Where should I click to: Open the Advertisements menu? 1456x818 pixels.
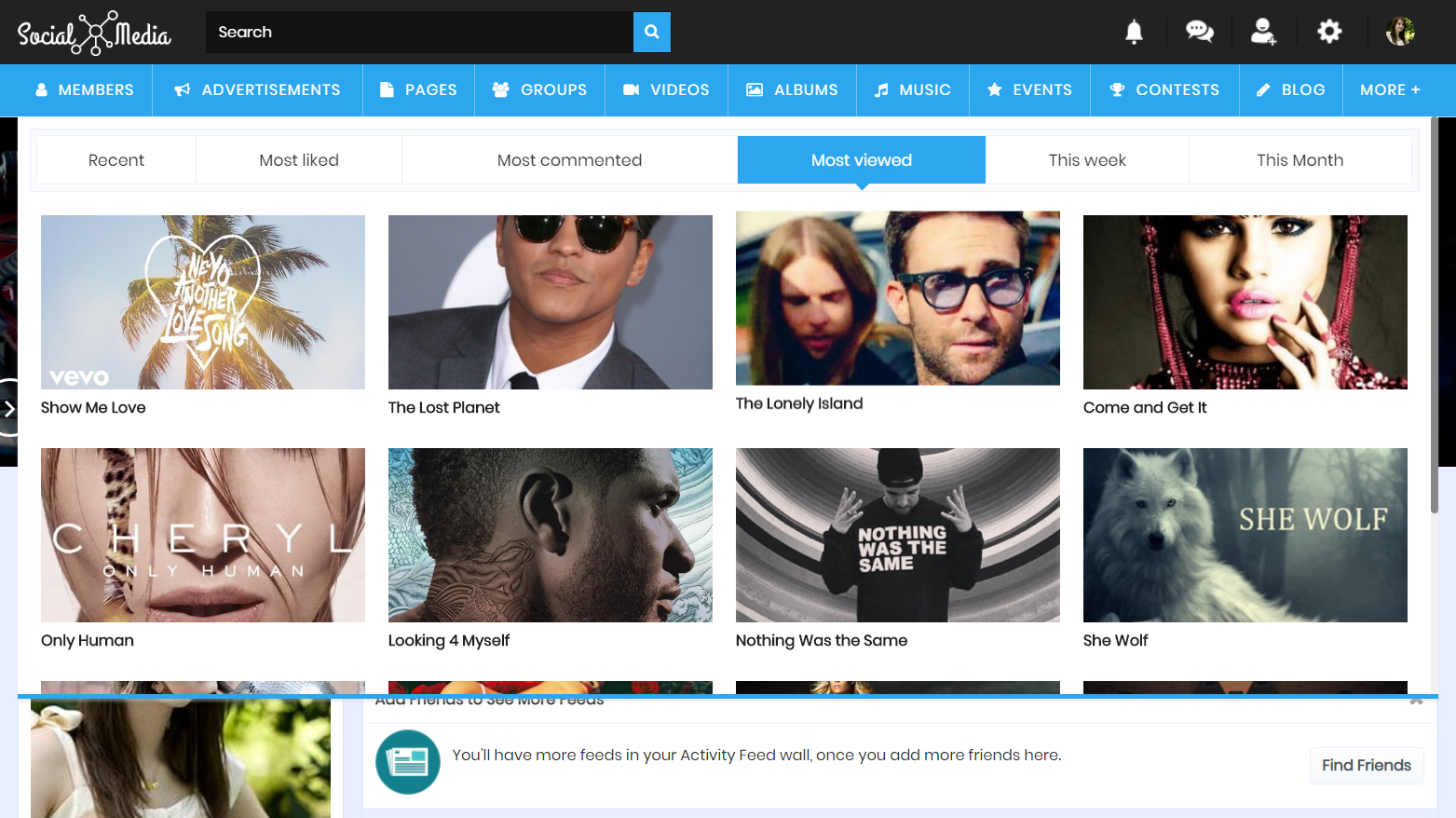[x=257, y=89]
